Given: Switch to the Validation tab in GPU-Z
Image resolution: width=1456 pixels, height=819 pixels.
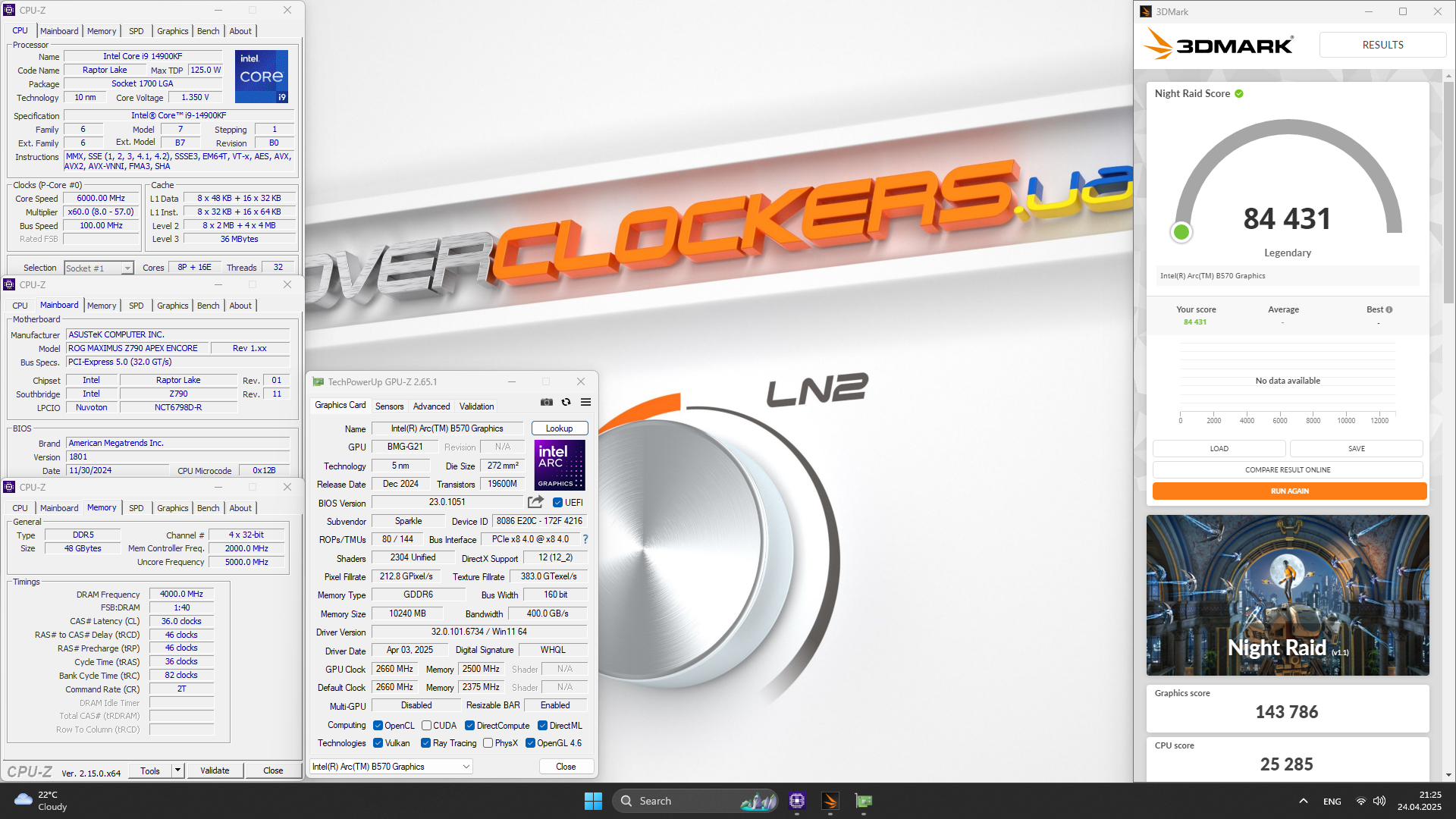Looking at the screenshot, I should tap(477, 406).
